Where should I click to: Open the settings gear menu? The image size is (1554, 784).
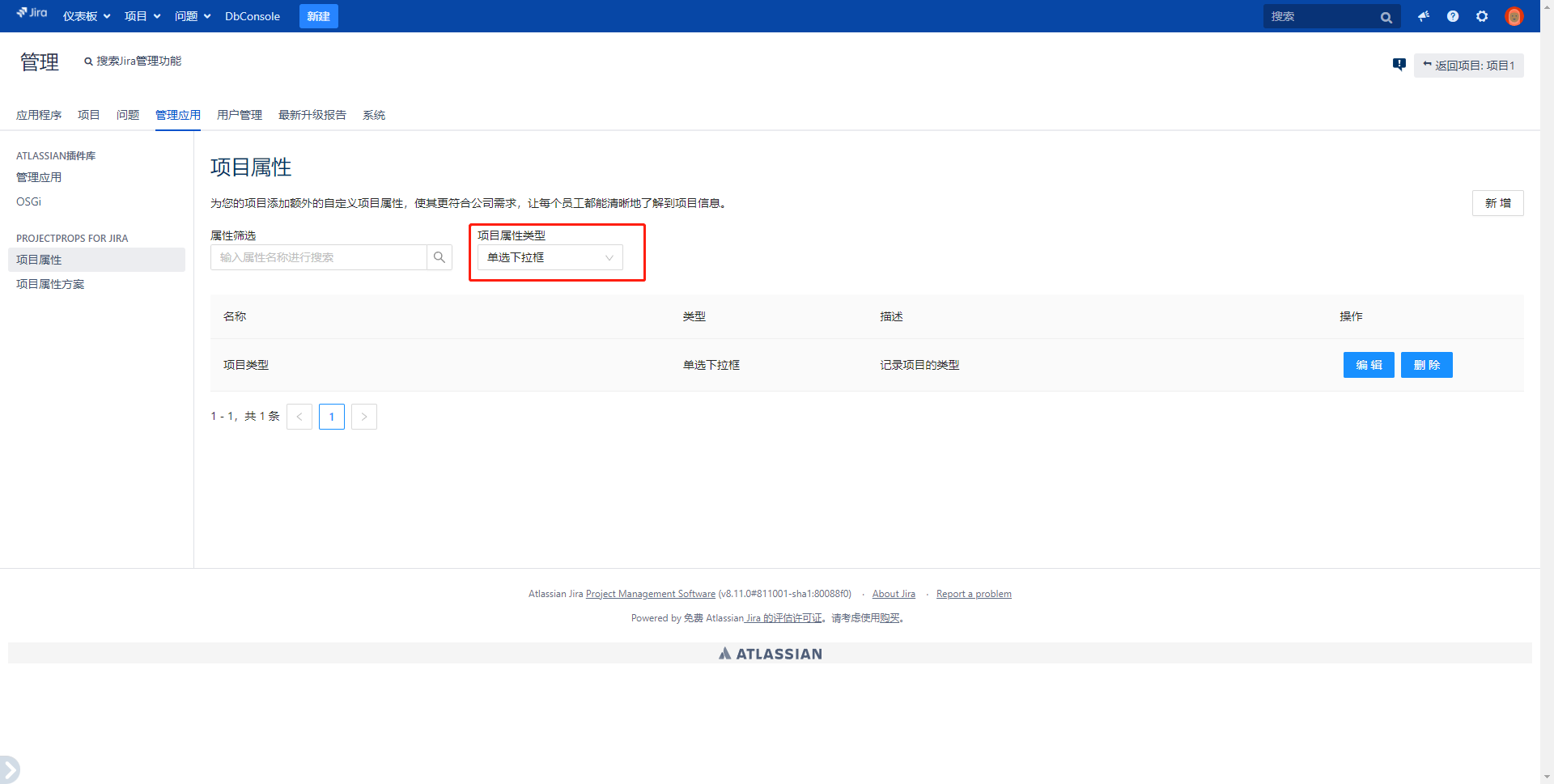point(1482,16)
